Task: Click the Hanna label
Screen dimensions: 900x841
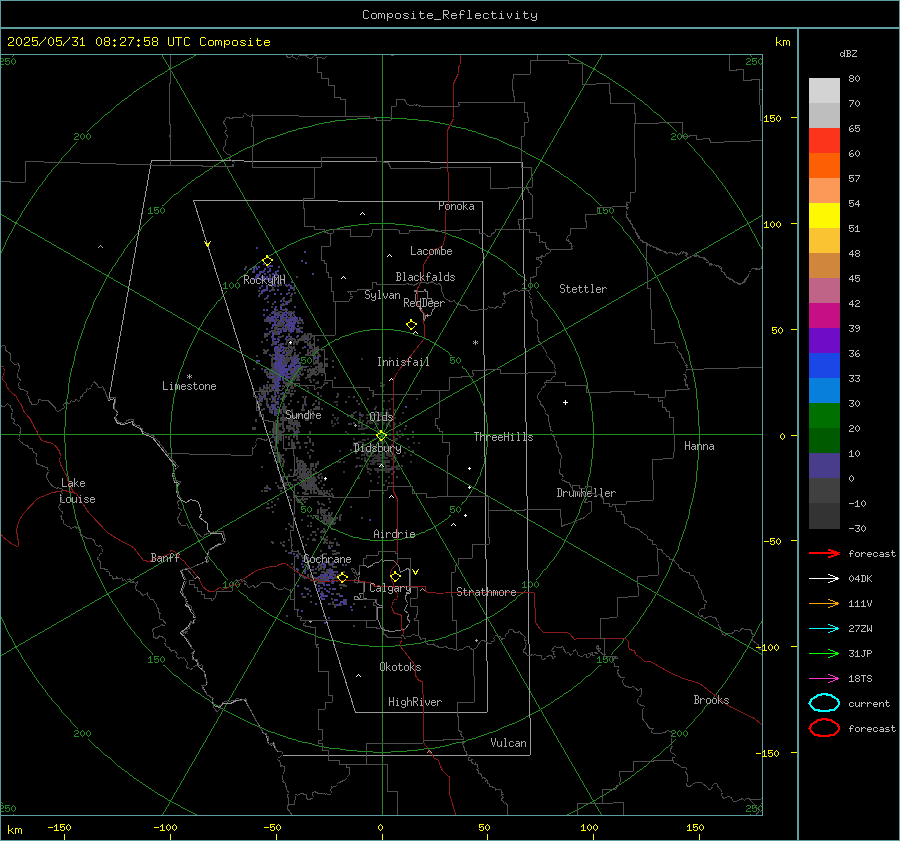Action: pyautogui.click(x=699, y=446)
